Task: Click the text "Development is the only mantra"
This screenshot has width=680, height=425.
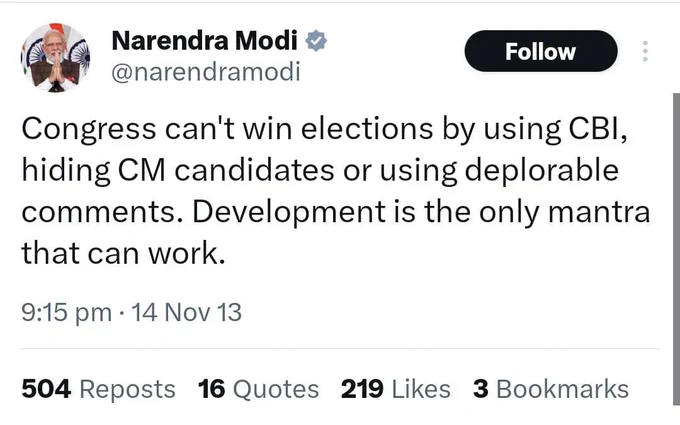Action: pos(421,212)
